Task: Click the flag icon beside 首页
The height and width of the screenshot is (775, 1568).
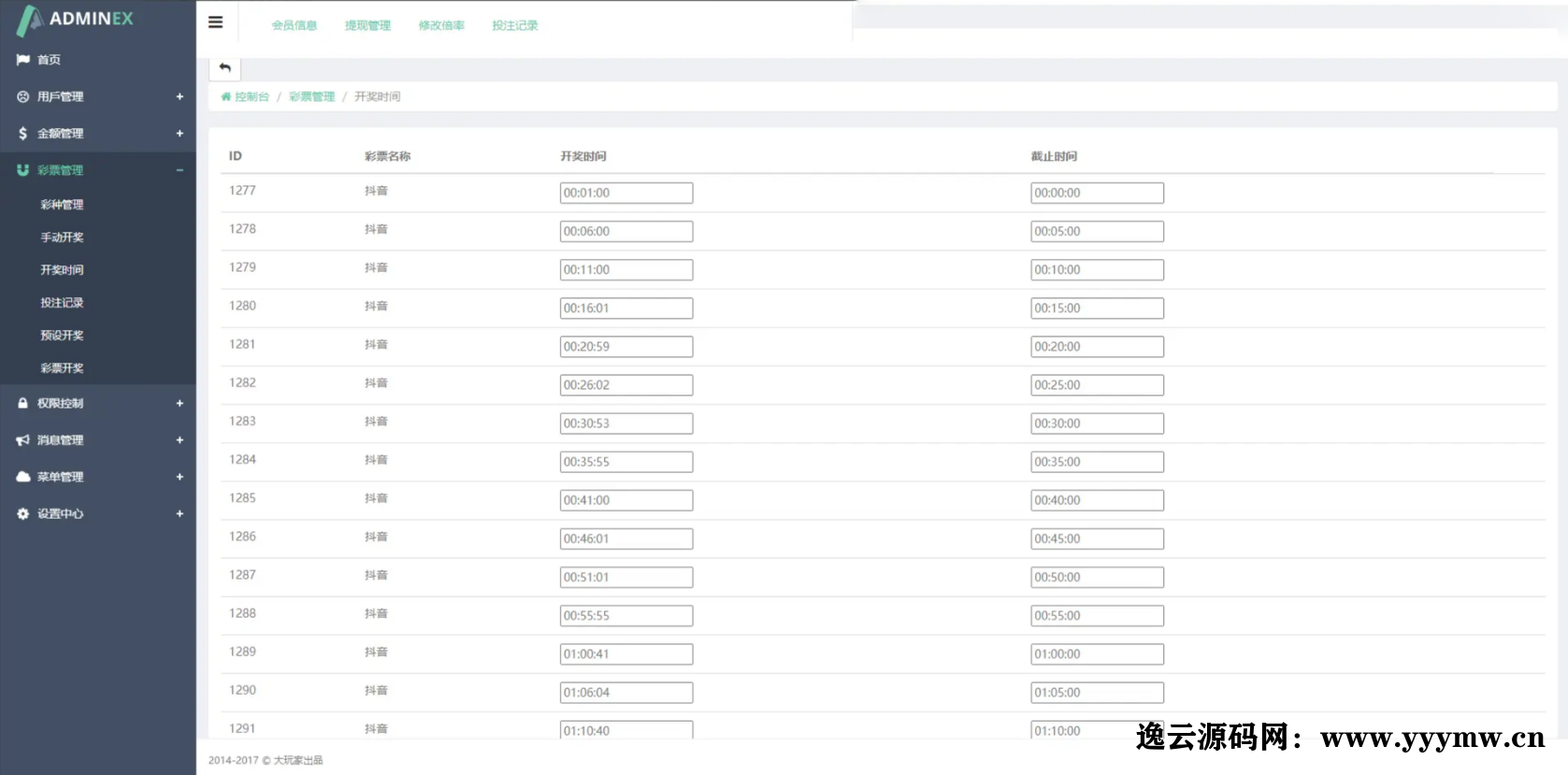Action: click(22, 60)
